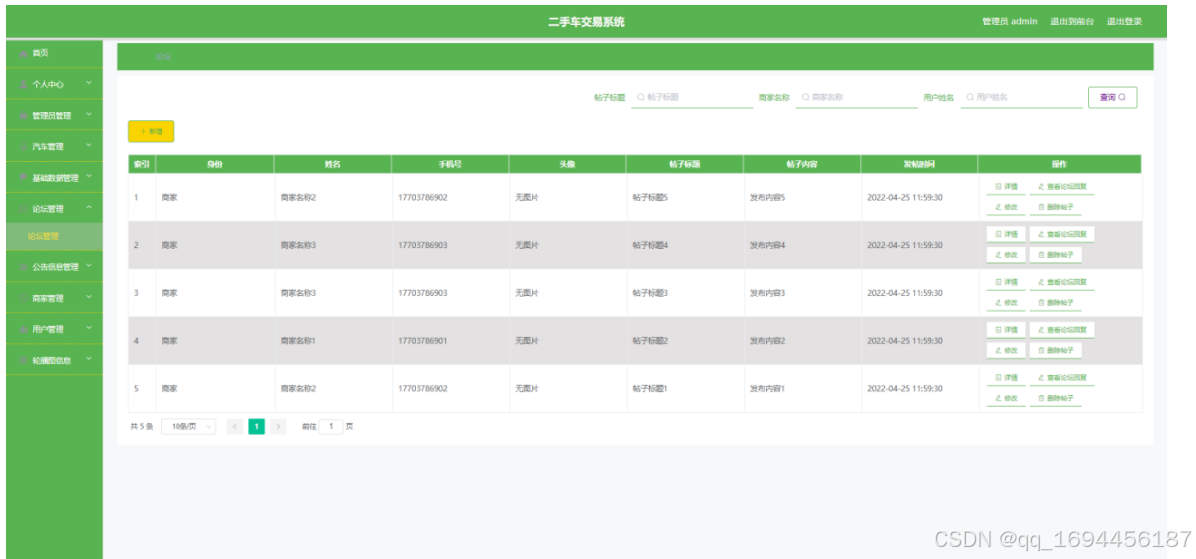Click 删除帖子 for the 帖子标题2 row
Image resolution: width=1196 pixels, height=559 pixels.
click(1056, 350)
